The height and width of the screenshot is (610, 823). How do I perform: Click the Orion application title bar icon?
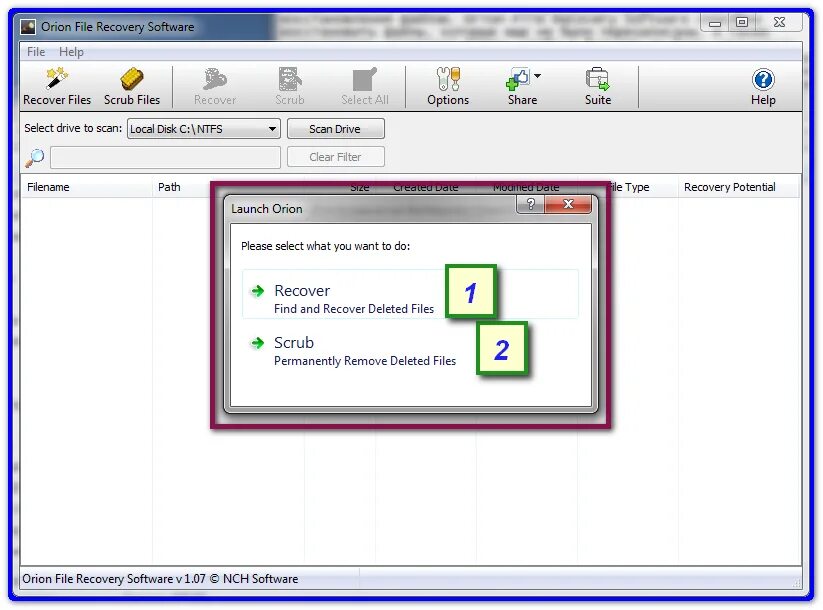click(28, 27)
